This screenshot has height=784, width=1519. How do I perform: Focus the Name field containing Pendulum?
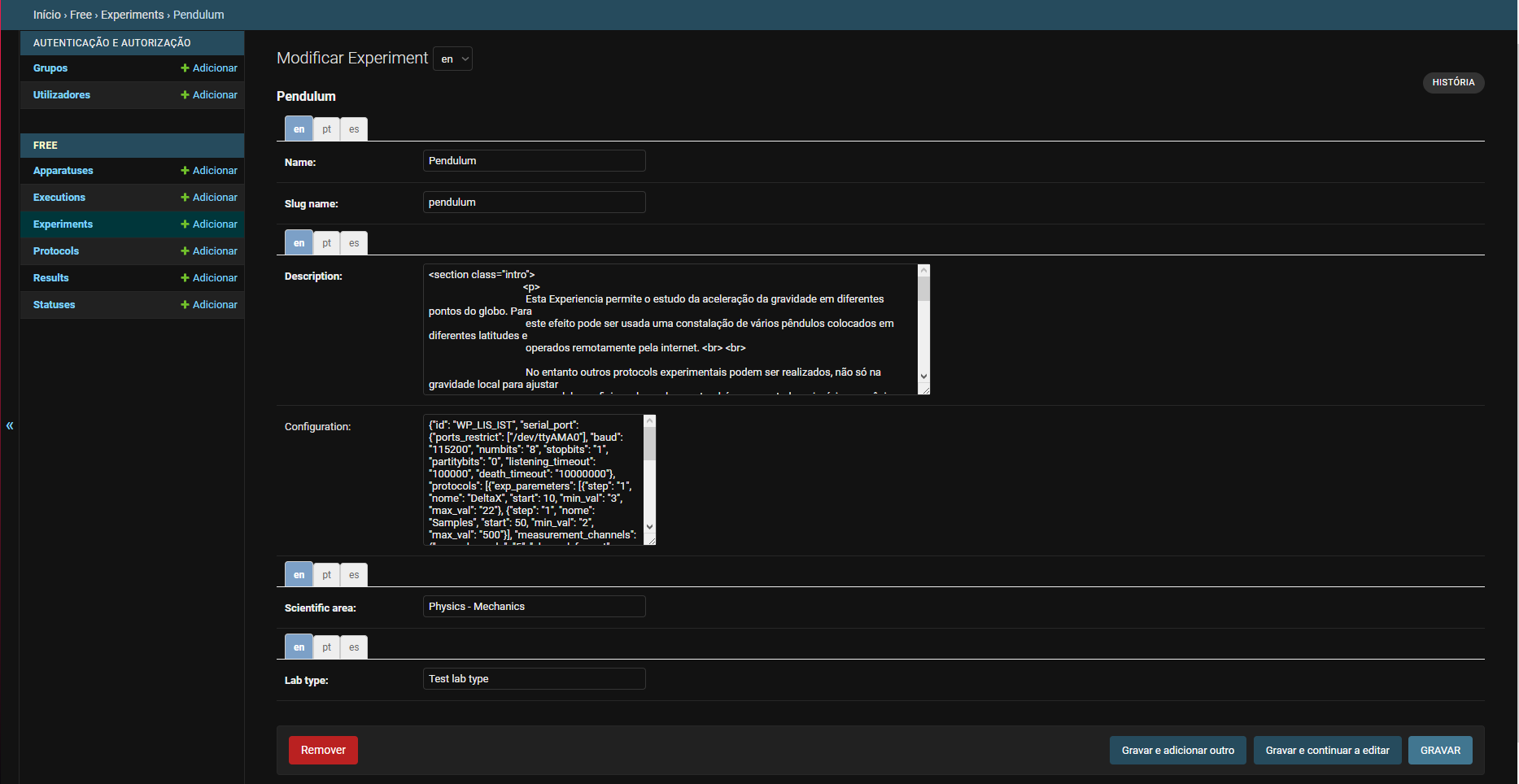(535, 161)
